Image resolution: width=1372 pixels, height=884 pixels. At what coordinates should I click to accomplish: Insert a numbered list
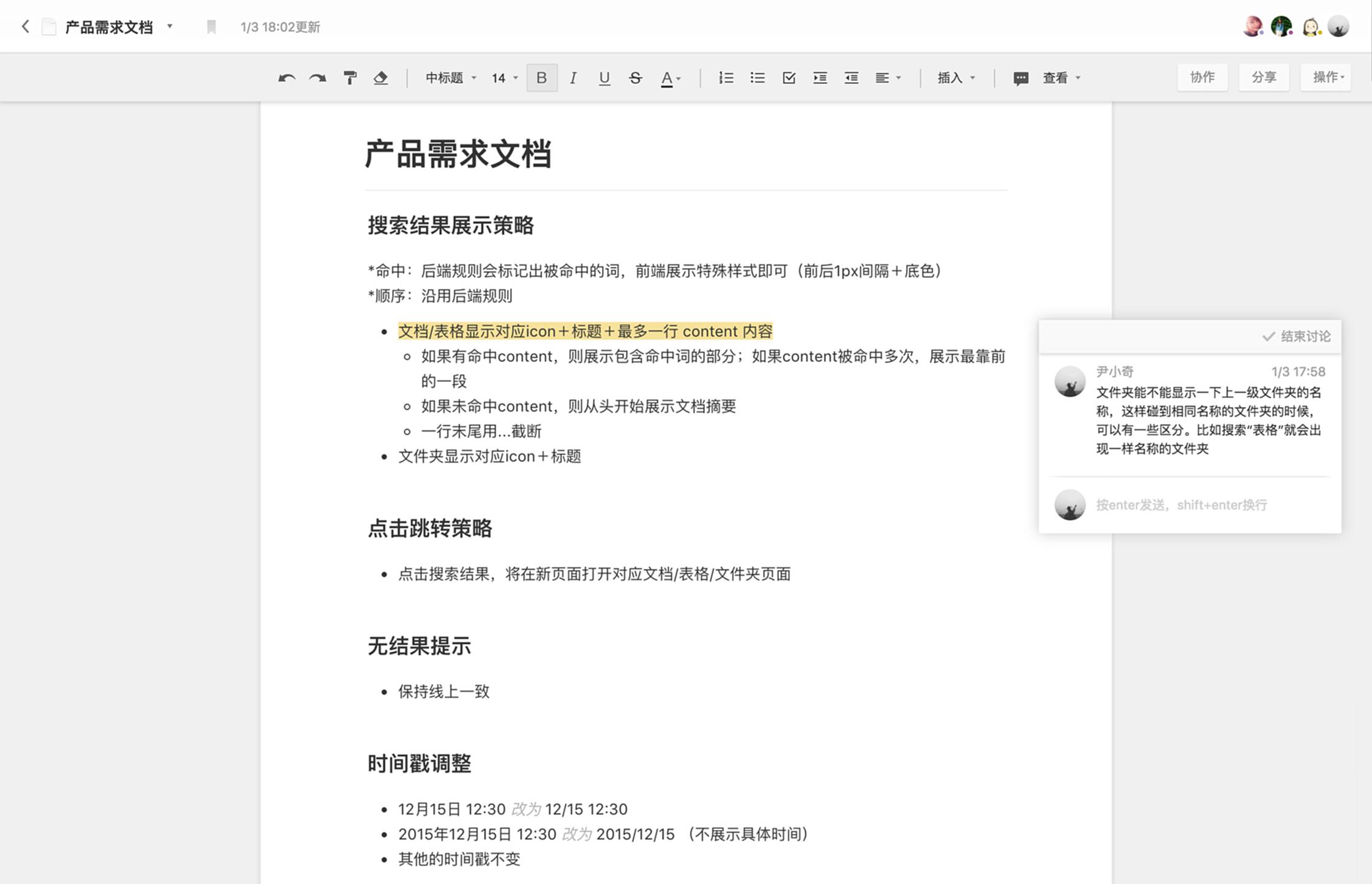726,78
